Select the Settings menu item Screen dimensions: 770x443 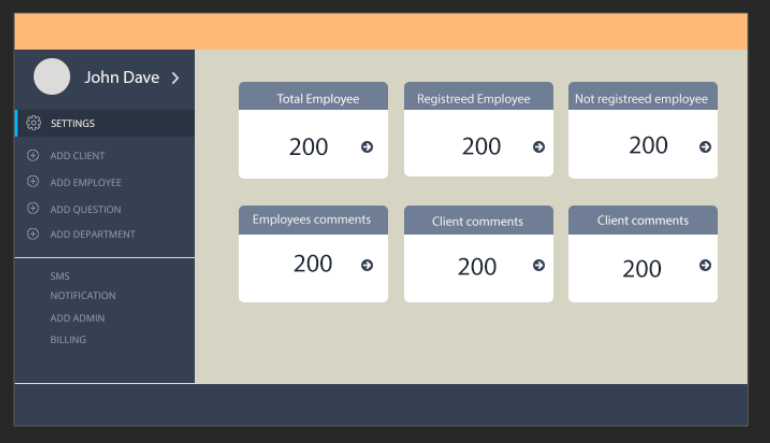(73, 124)
